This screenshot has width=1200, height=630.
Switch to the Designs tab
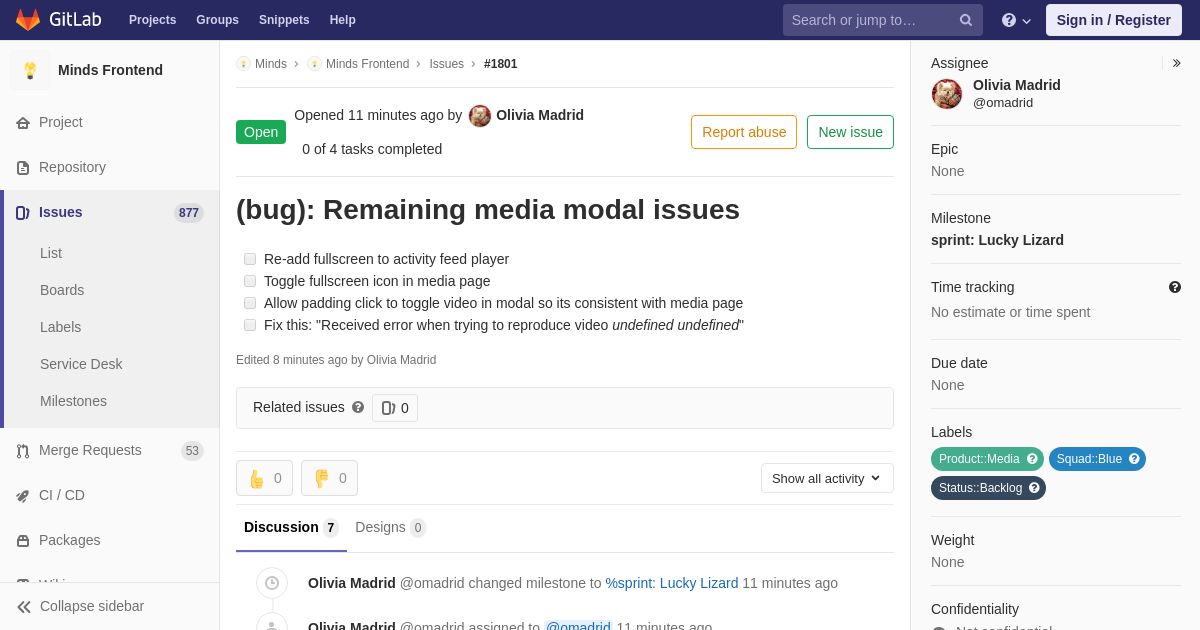(390, 527)
